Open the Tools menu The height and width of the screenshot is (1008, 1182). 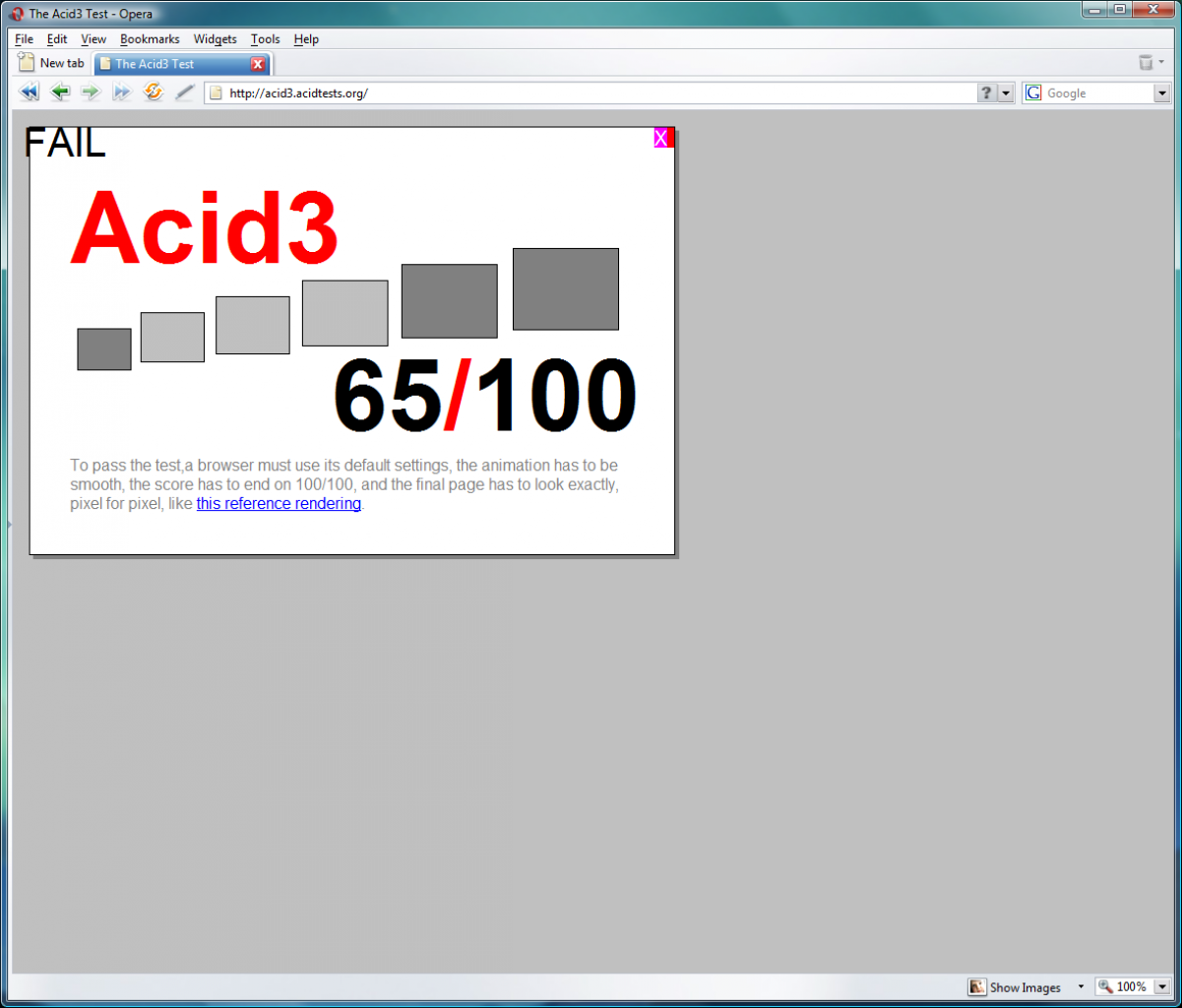click(265, 39)
